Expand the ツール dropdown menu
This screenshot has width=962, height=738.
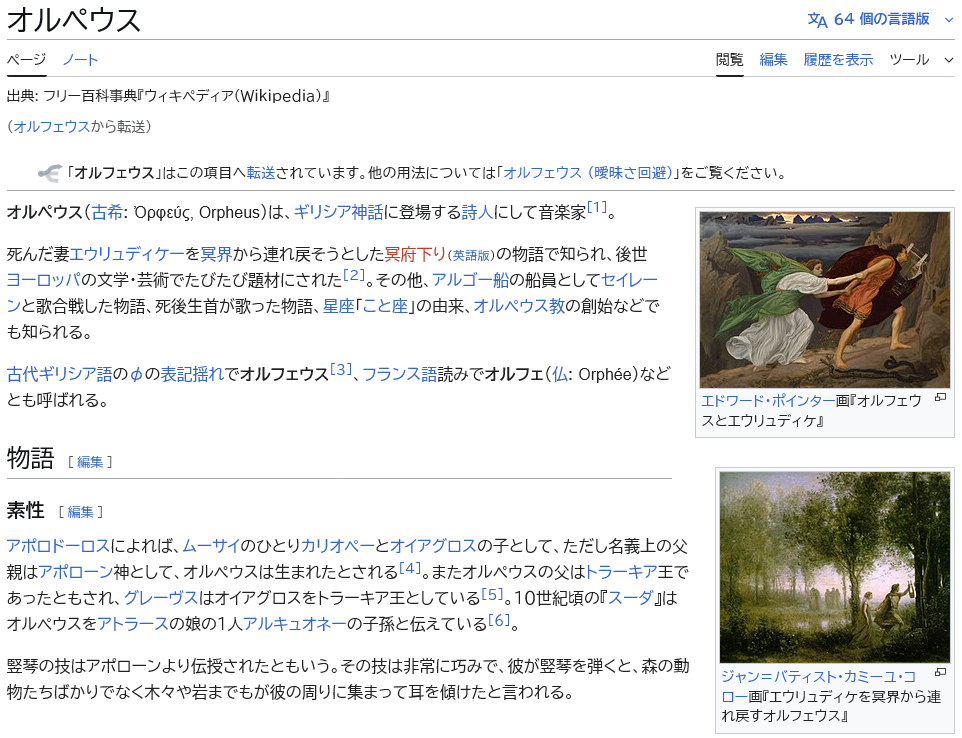pyautogui.click(x=922, y=60)
